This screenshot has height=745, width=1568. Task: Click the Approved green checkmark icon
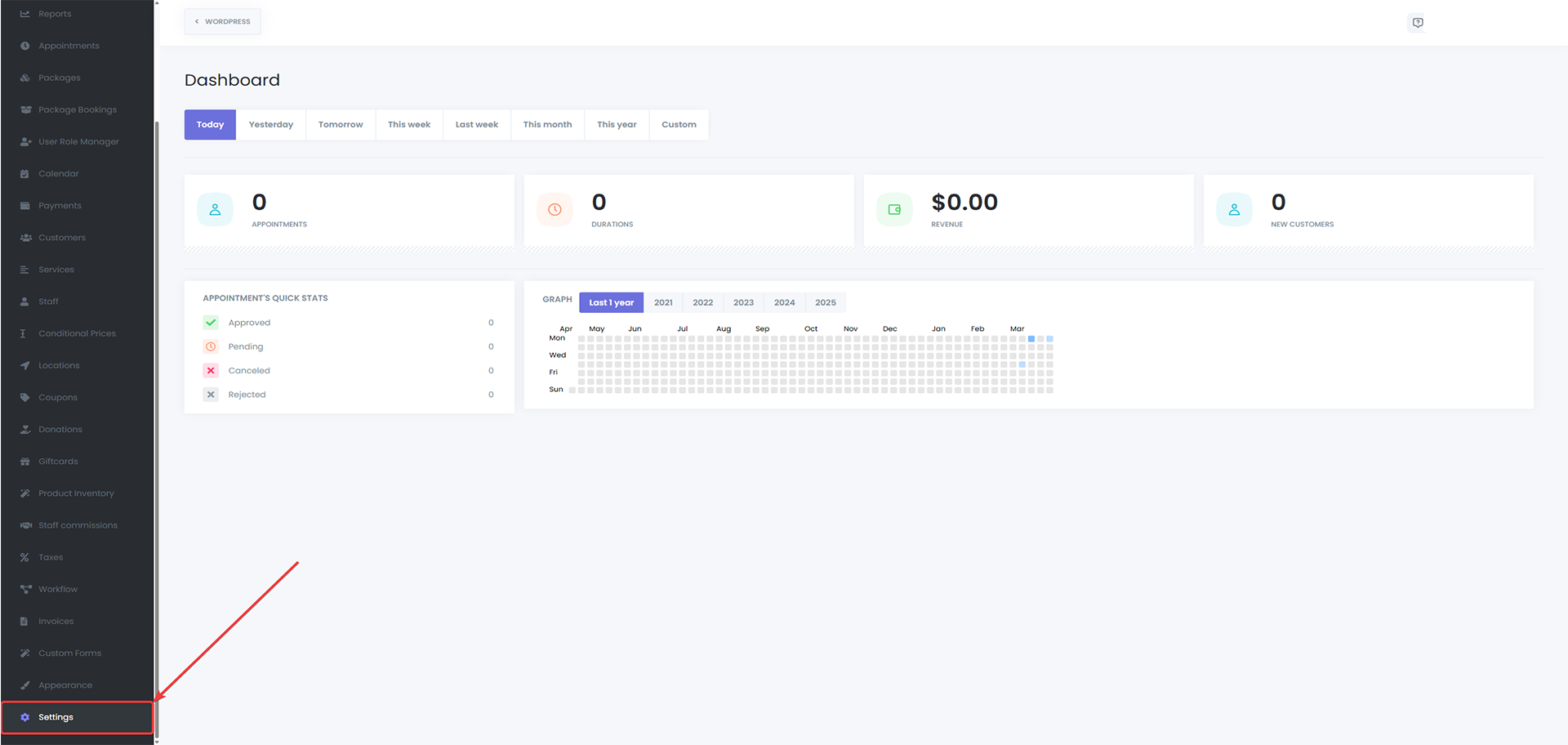[211, 323]
